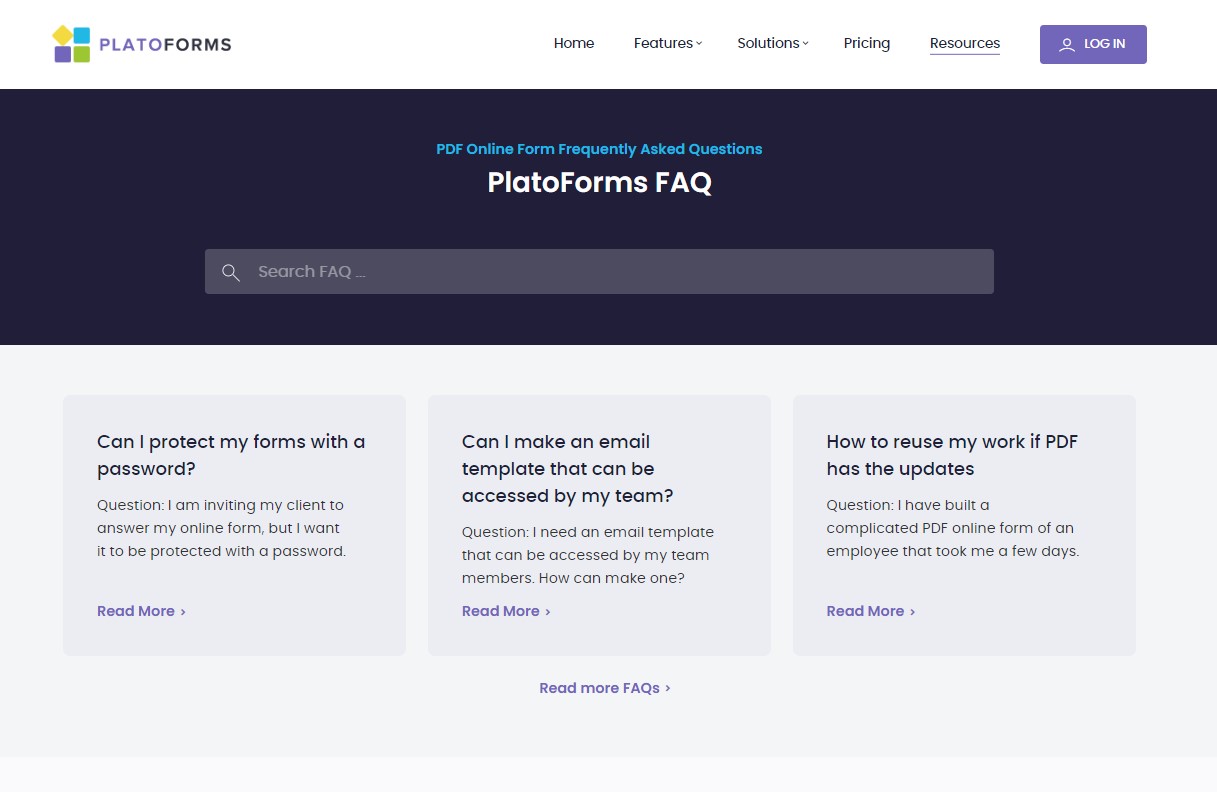Click the arrow next to Read more FAQs
This screenshot has height=792, width=1217.
tap(668, 688)
